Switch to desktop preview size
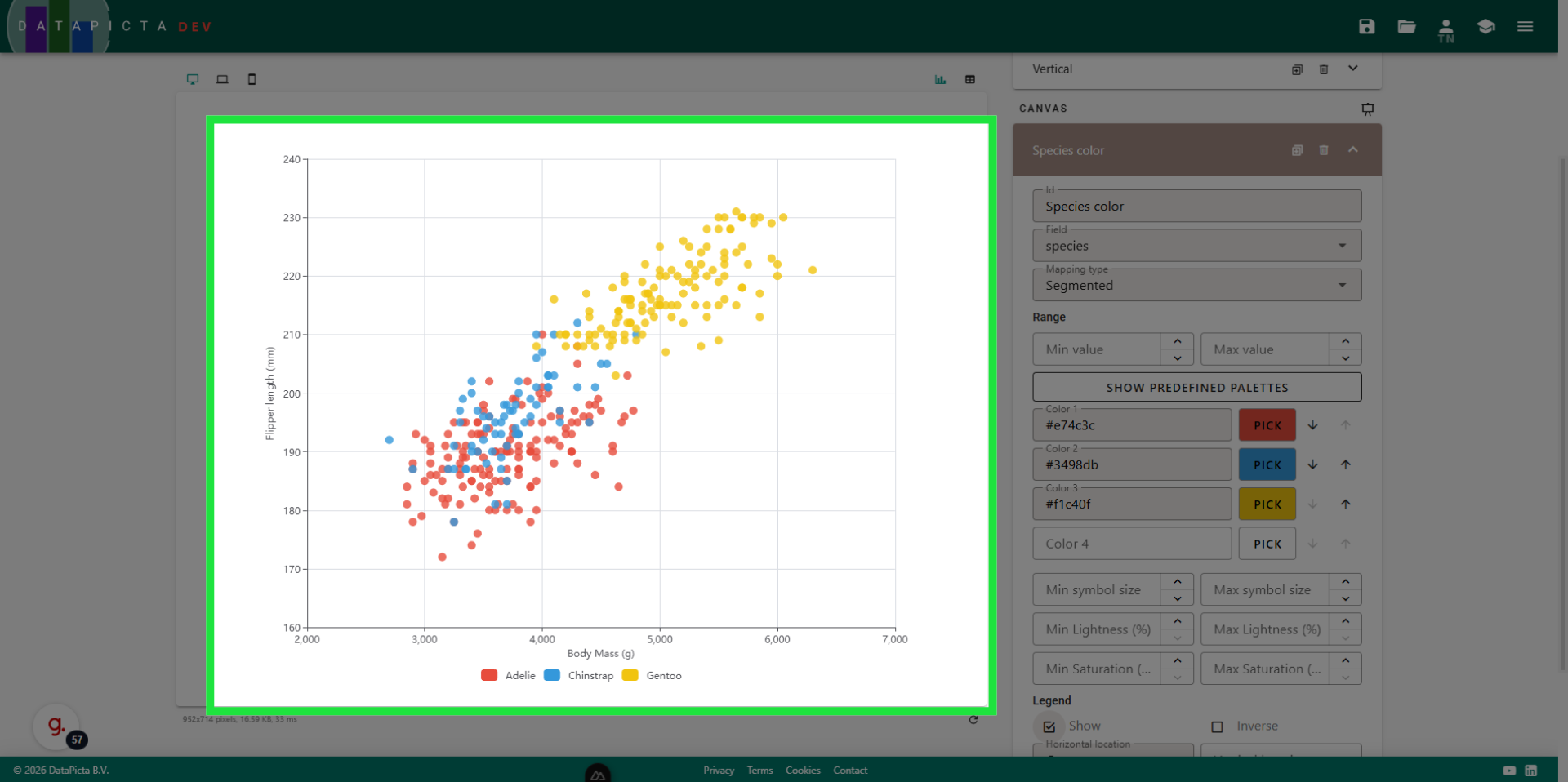The height and width of the screenshot is (782, 1568). 193,79
